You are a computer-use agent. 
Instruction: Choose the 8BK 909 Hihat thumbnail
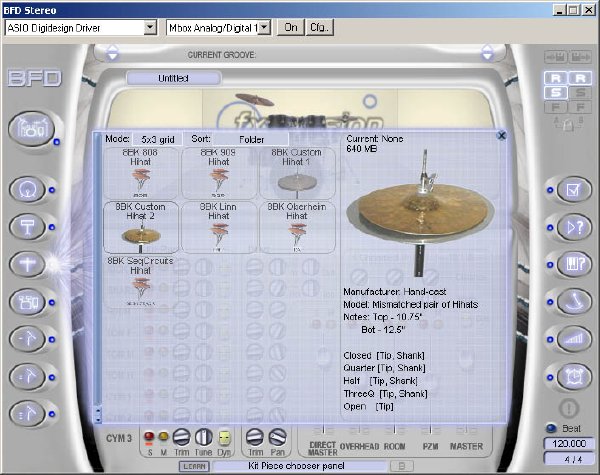tap(218, 173)
